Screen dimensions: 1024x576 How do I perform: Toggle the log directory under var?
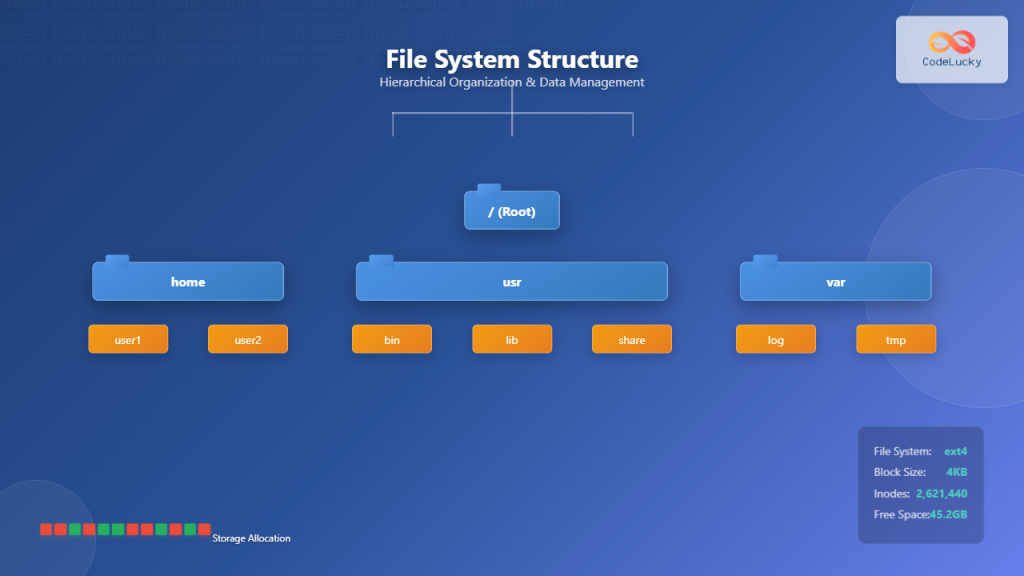(x=775, y=339)
